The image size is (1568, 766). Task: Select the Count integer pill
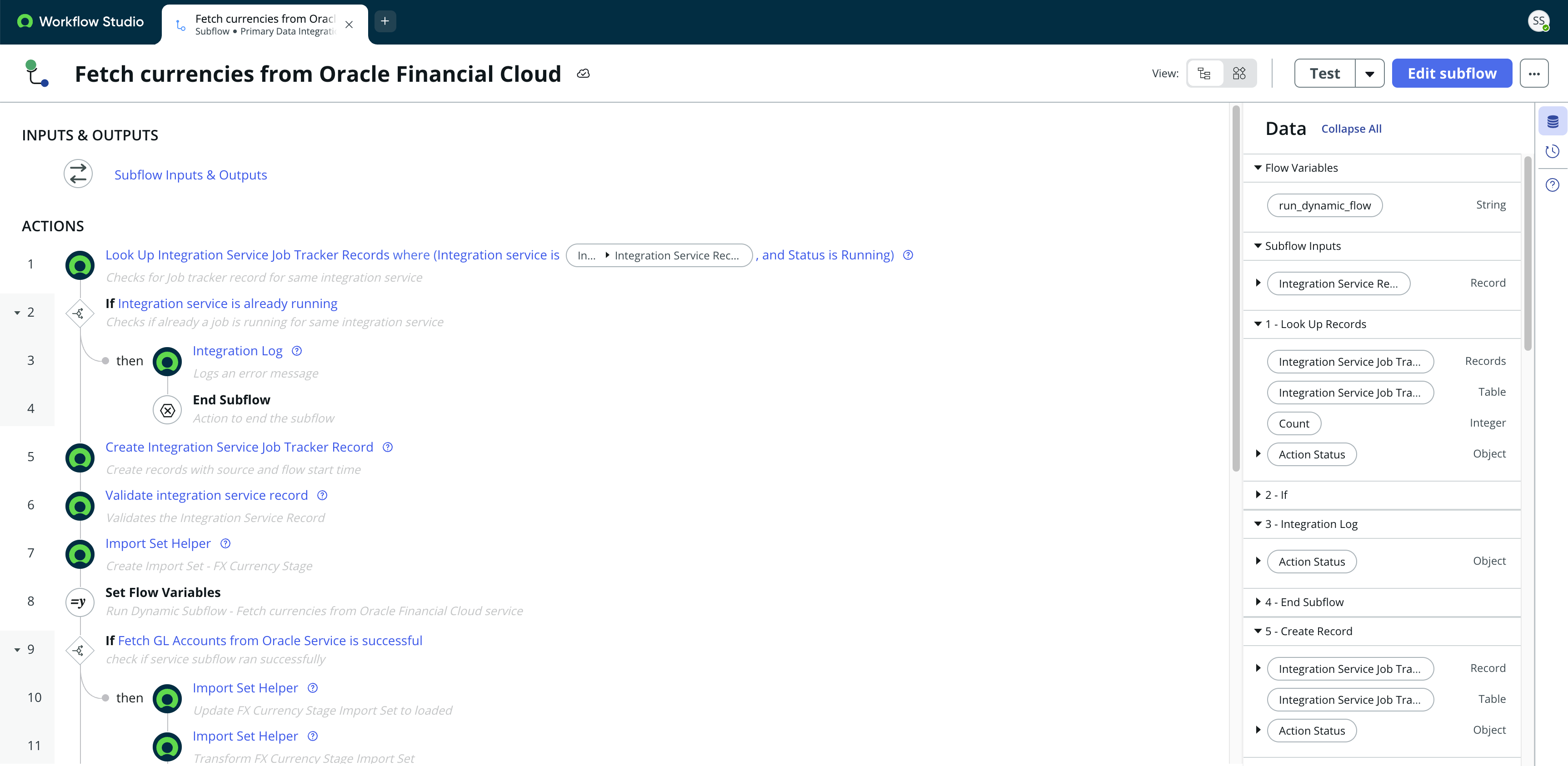click(1293, 423)
